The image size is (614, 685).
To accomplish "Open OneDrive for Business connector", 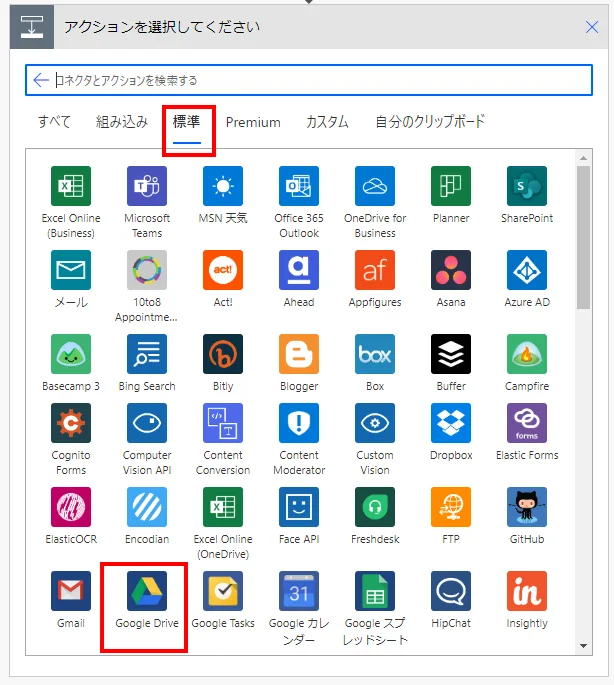I will pos(375,186).
